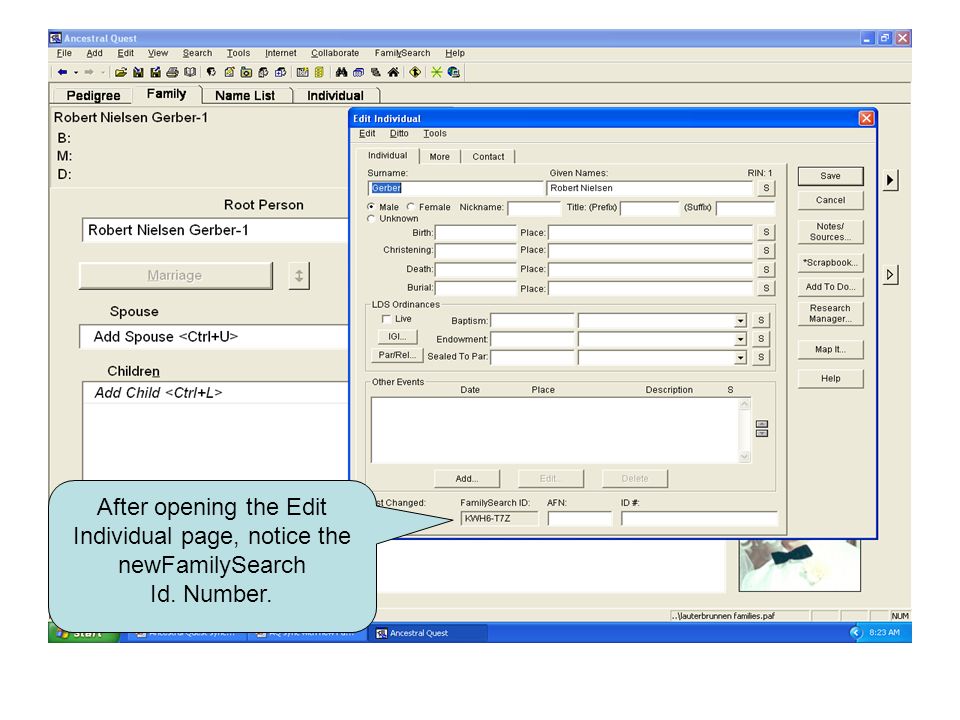The height and width of the screenshot is (720, 960).
Task: Open the FamilySearch menu
Action: pyautogui.click(x=402, y=53)
